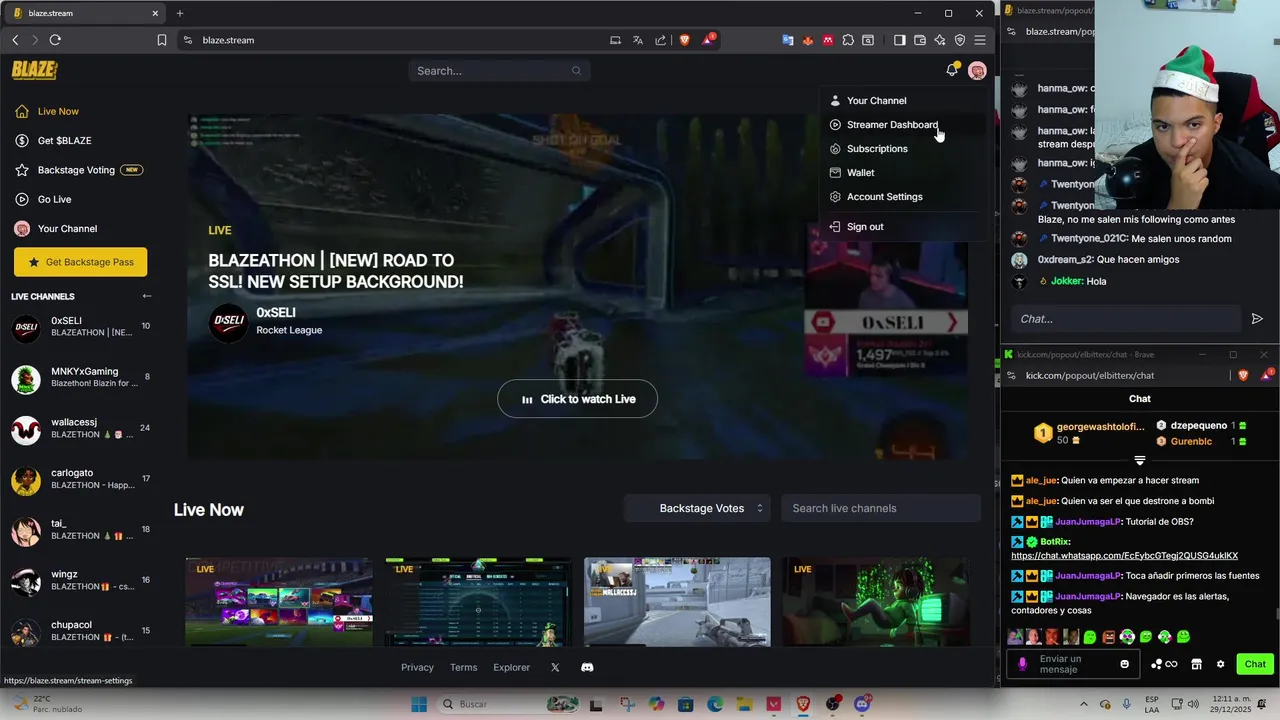
Task: Open the tai_ live channel
Action: pos(80,530)
